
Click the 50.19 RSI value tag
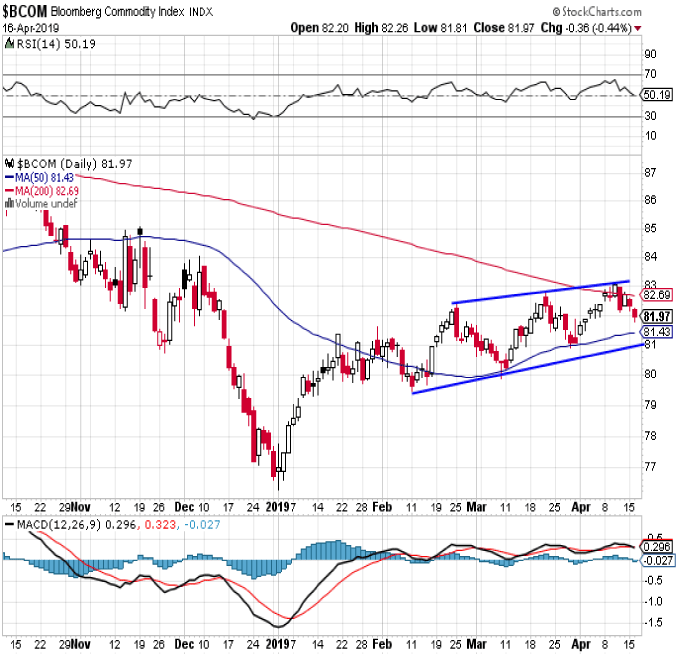[x=653, y=94]
